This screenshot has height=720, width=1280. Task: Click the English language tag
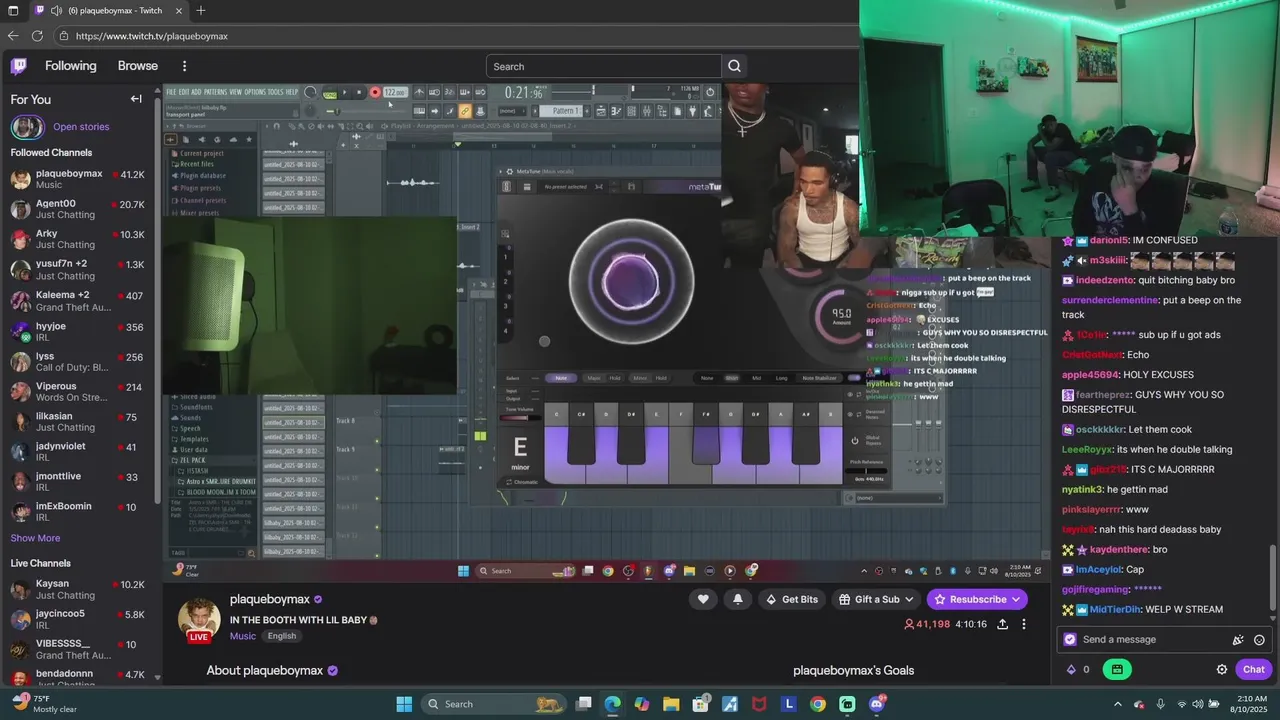pos(282,636)
